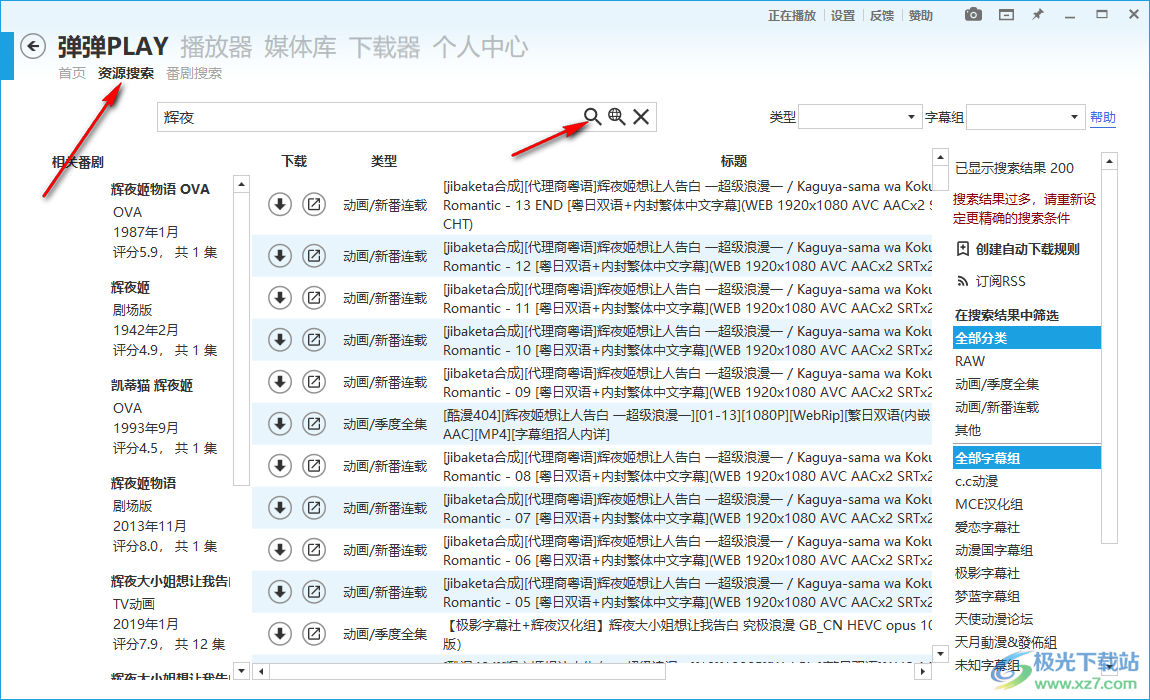
Task: Switch to the 下载器 tab
Action: pyautogui.click(x=384, y=47)
